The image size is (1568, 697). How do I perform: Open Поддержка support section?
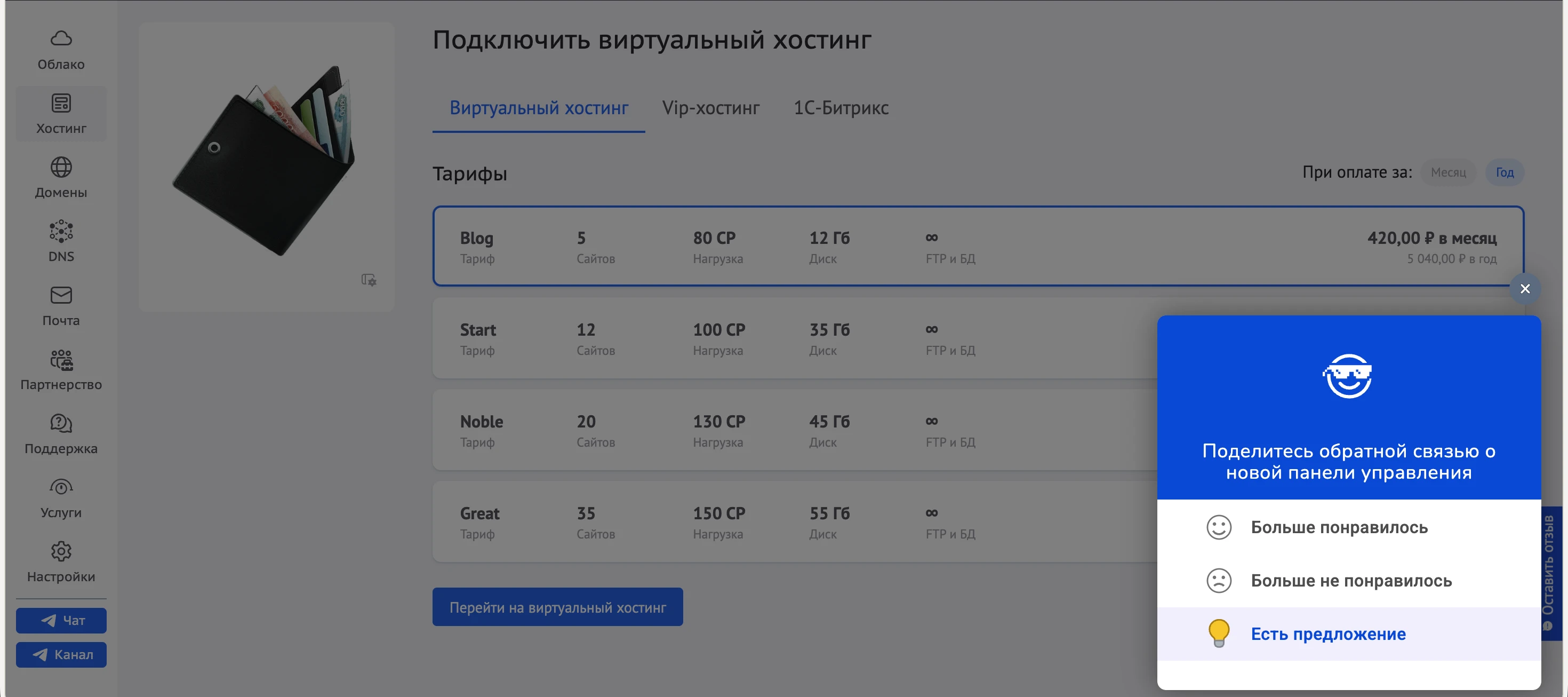click(x=61, y=434)
